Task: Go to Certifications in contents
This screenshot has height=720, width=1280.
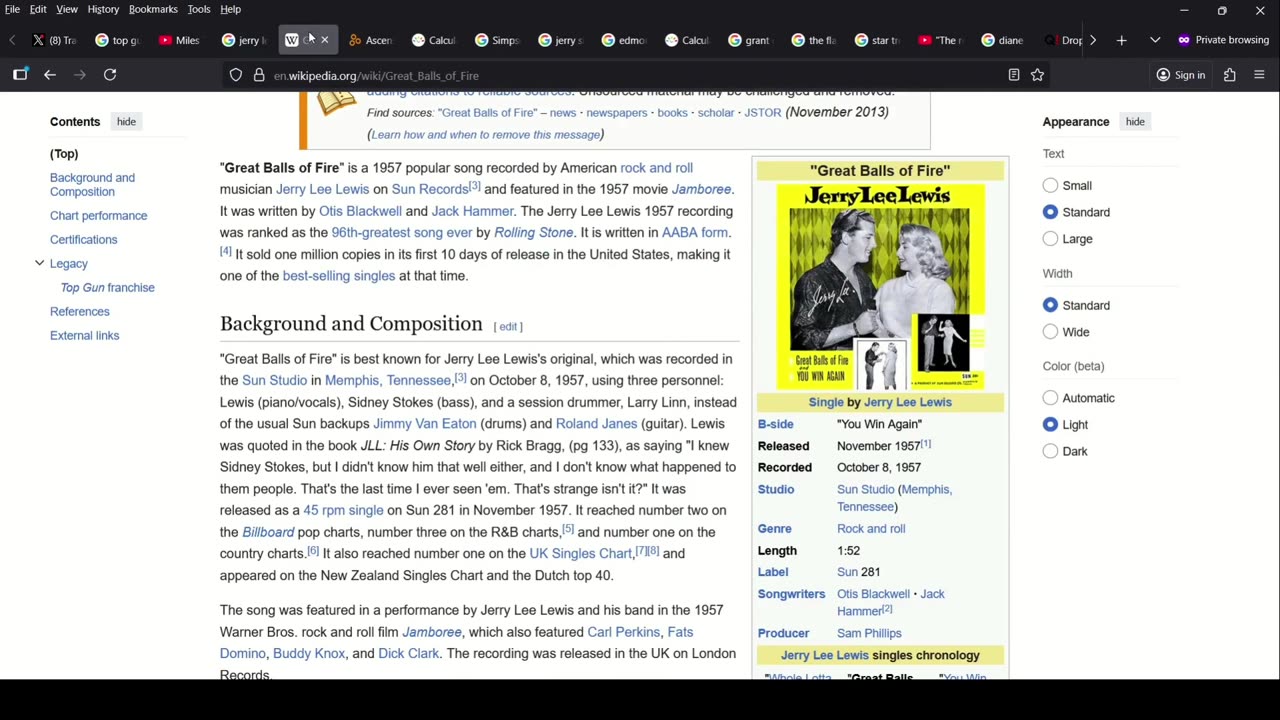Action: click(x=83, y=240)
